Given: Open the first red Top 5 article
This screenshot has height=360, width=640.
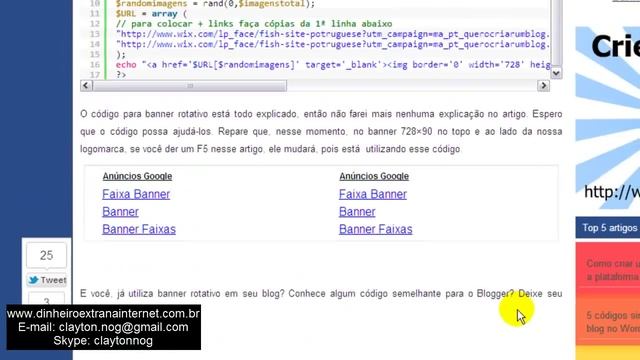Looking at the screenshot, I should coord(608,270).
